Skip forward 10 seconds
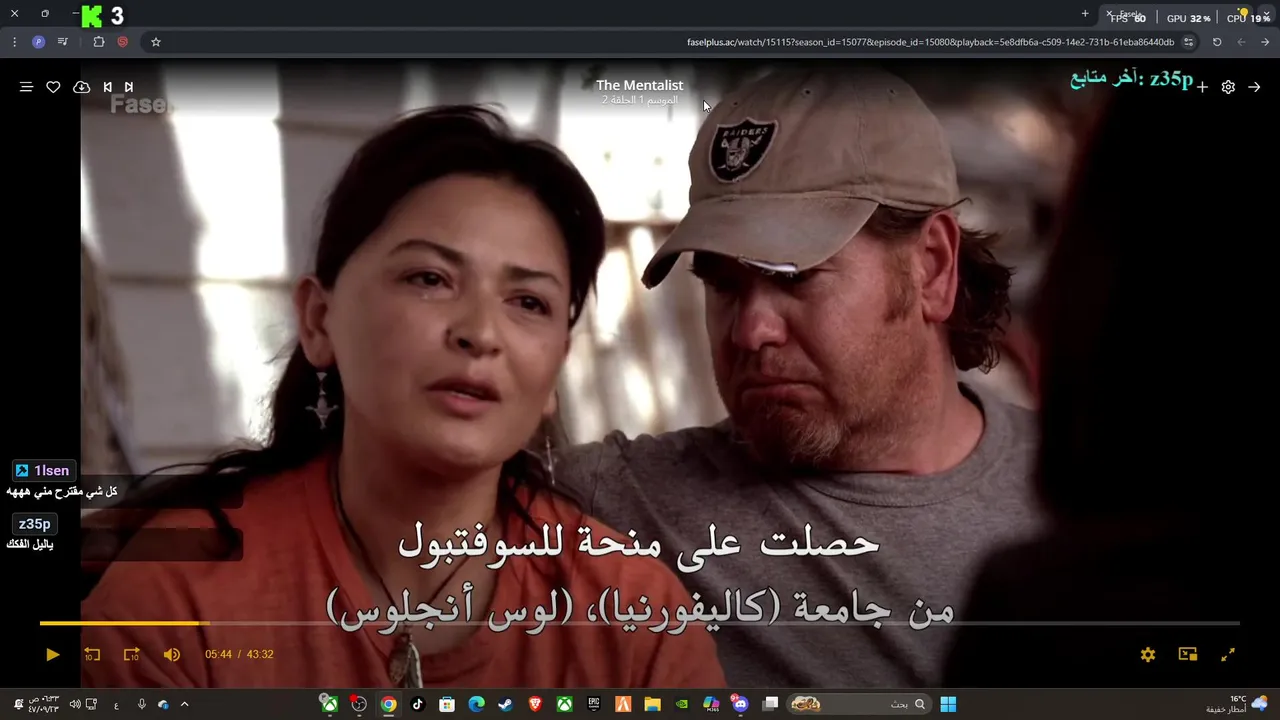The width and height of the screenshot is (1280, 720). click(x=132, y=654)
